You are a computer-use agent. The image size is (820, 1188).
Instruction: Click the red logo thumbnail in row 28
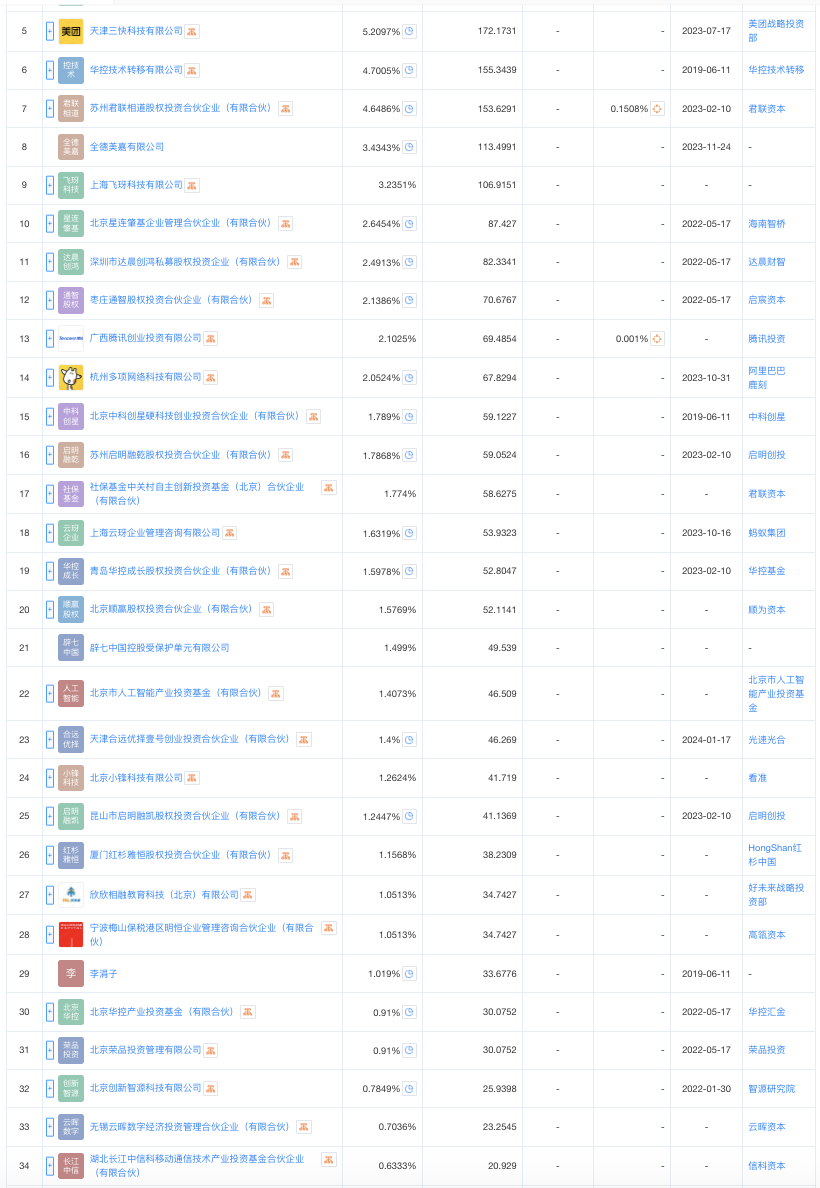point(71,935)
